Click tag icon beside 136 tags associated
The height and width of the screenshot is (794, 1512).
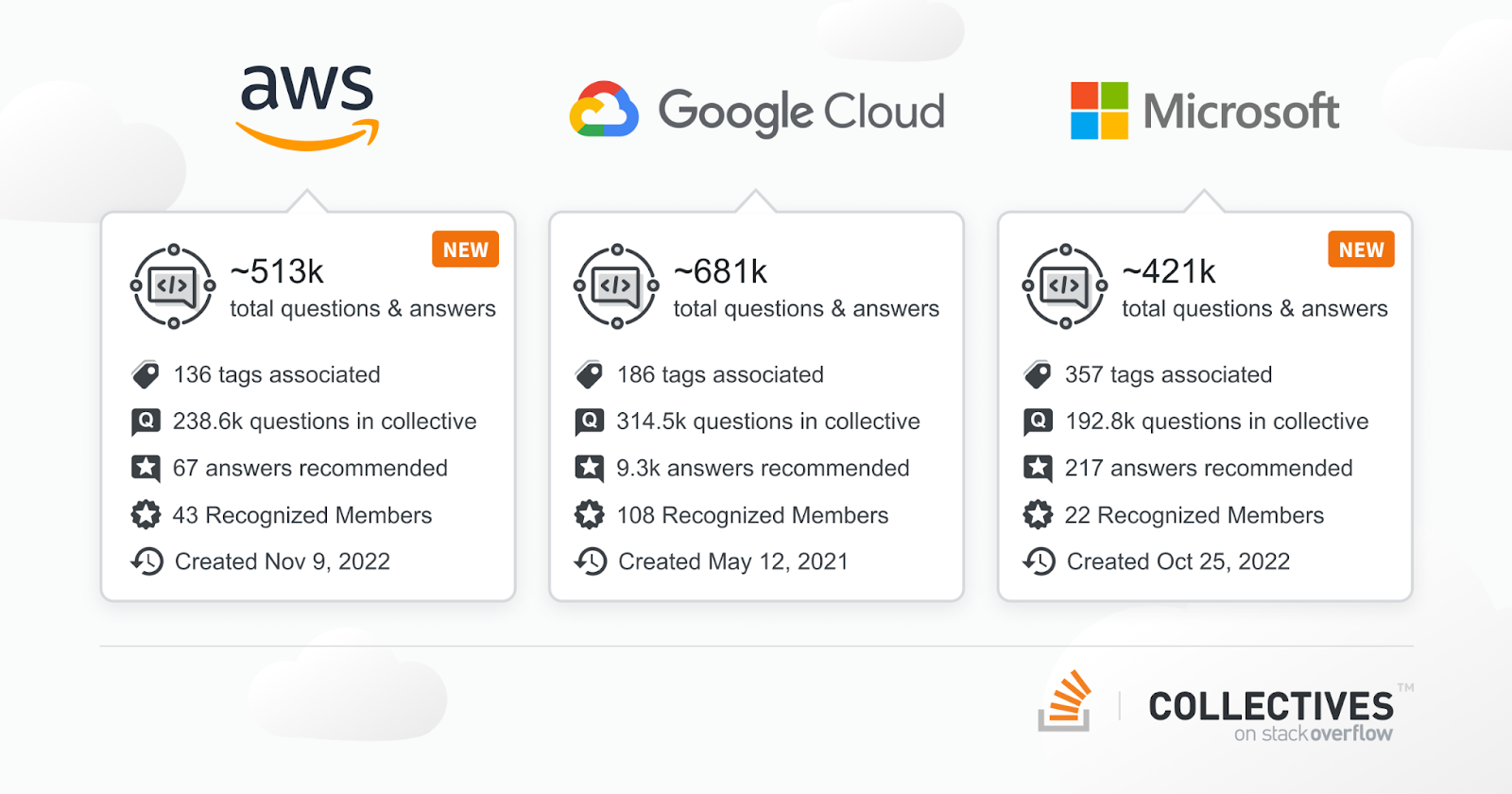(146, 375)
